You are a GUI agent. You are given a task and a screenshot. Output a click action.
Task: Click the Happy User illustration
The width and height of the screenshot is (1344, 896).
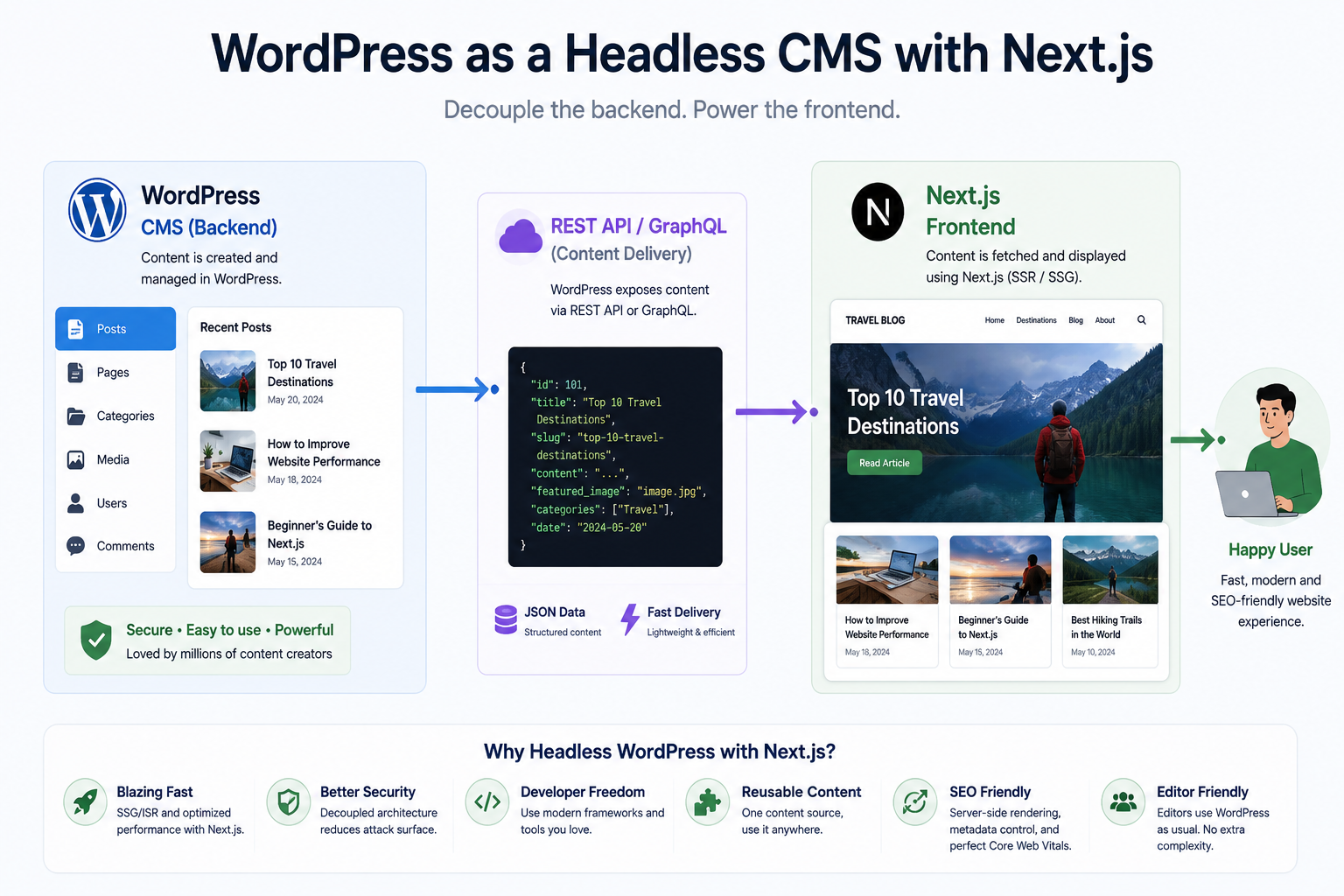1271,448
